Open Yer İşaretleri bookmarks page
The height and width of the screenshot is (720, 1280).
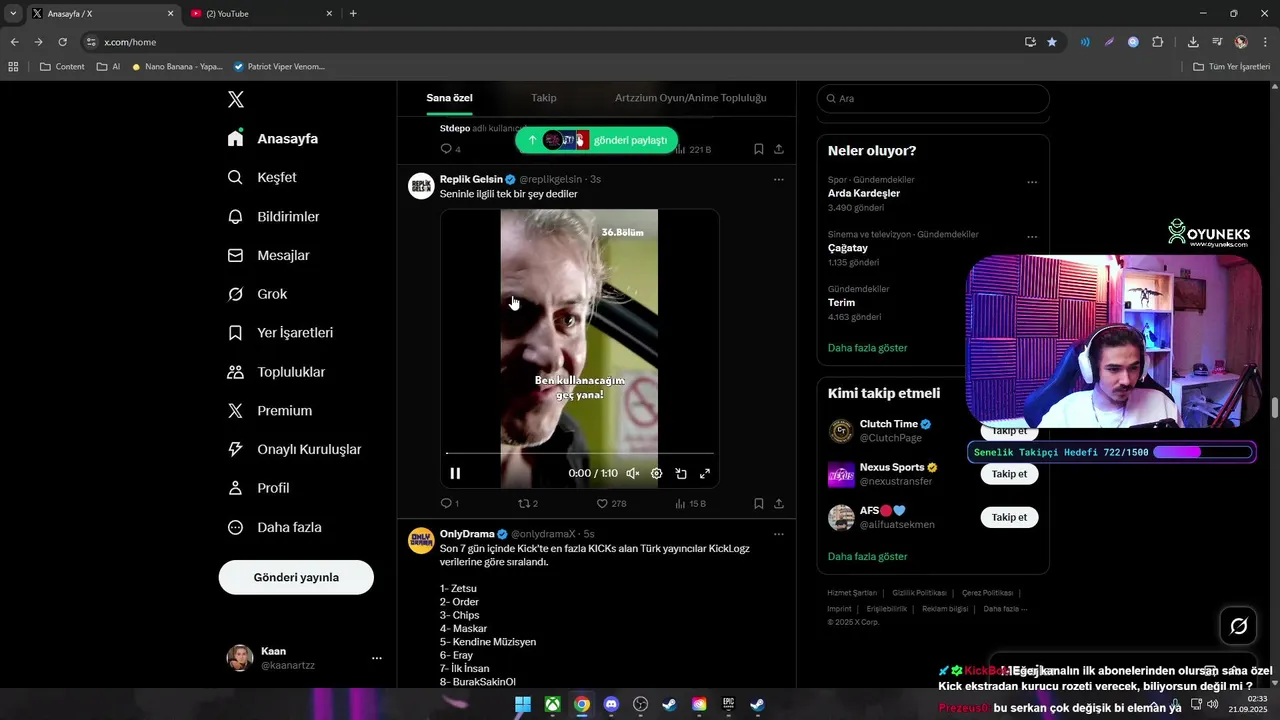(x=280, y=332)
